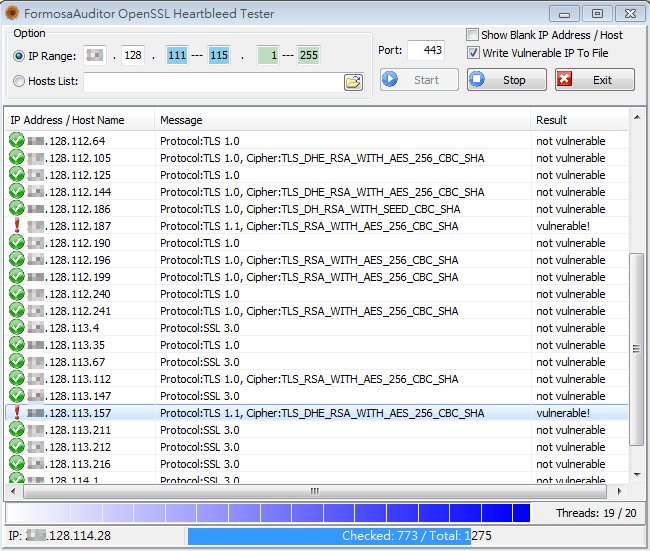Click green check icon for 128.112.196 row
650x551 pixels.
[17, 260]
